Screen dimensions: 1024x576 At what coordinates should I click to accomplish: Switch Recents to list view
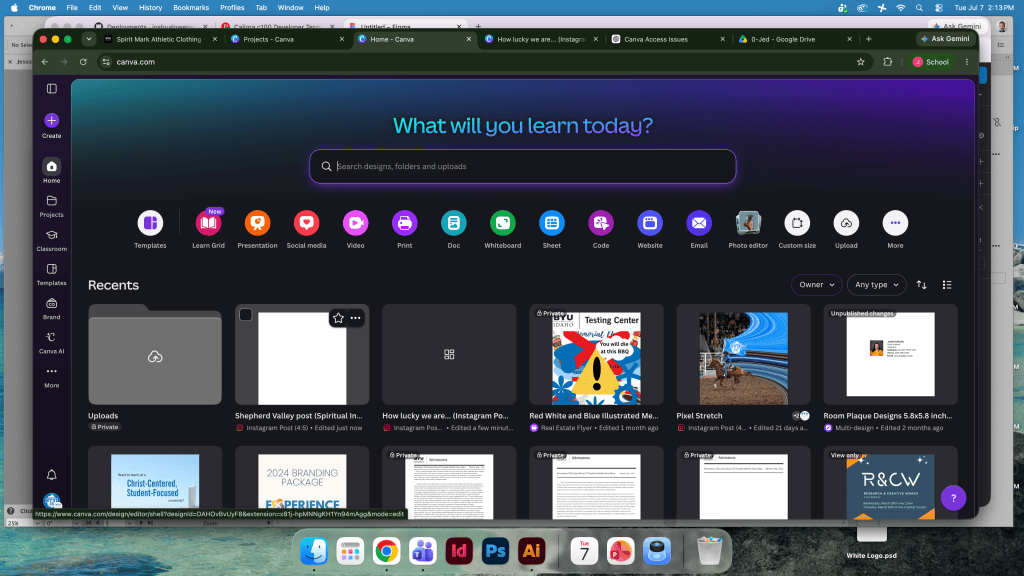(947, 285)
